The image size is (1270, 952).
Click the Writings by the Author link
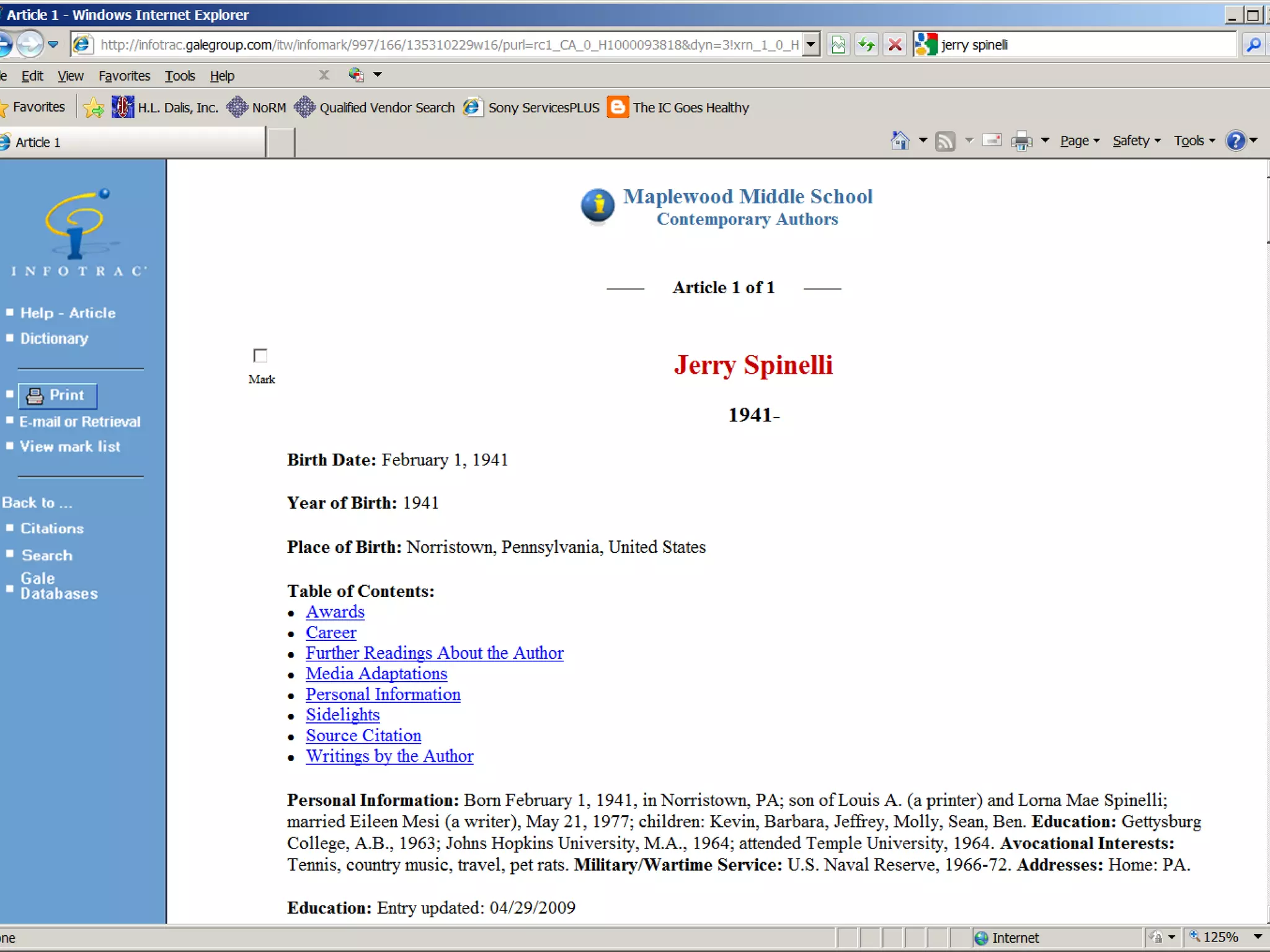(389, 756)
